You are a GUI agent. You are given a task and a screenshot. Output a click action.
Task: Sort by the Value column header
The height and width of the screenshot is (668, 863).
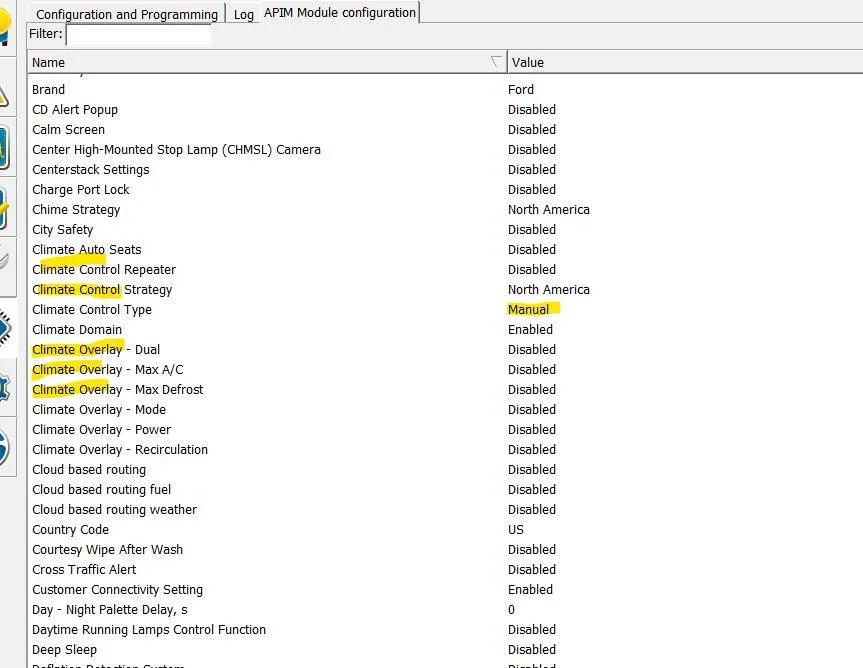(528, 63)
